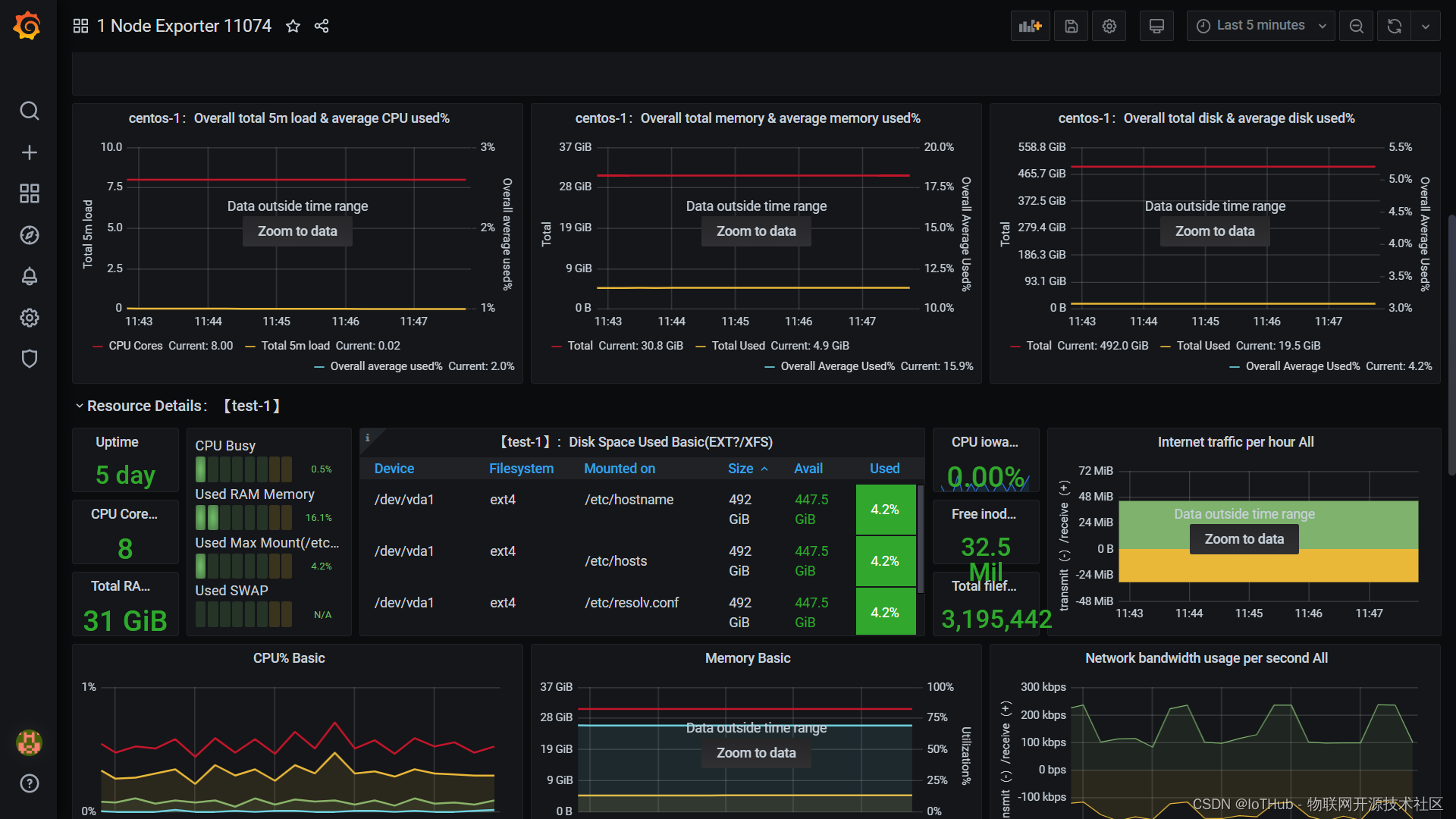Sort table by Filesystem column
This screenshot has height=819, width=1456.
(x=521, y=469)
